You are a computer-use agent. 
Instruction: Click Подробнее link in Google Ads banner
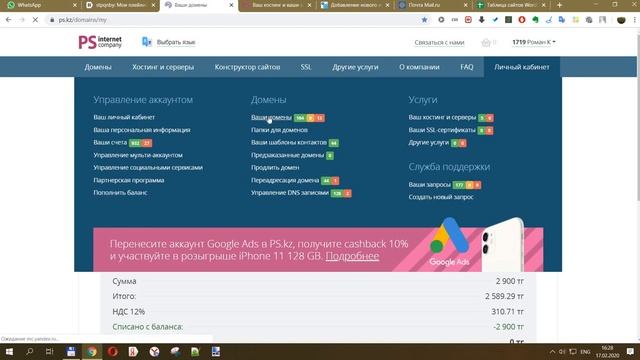[x=352, y=256]
